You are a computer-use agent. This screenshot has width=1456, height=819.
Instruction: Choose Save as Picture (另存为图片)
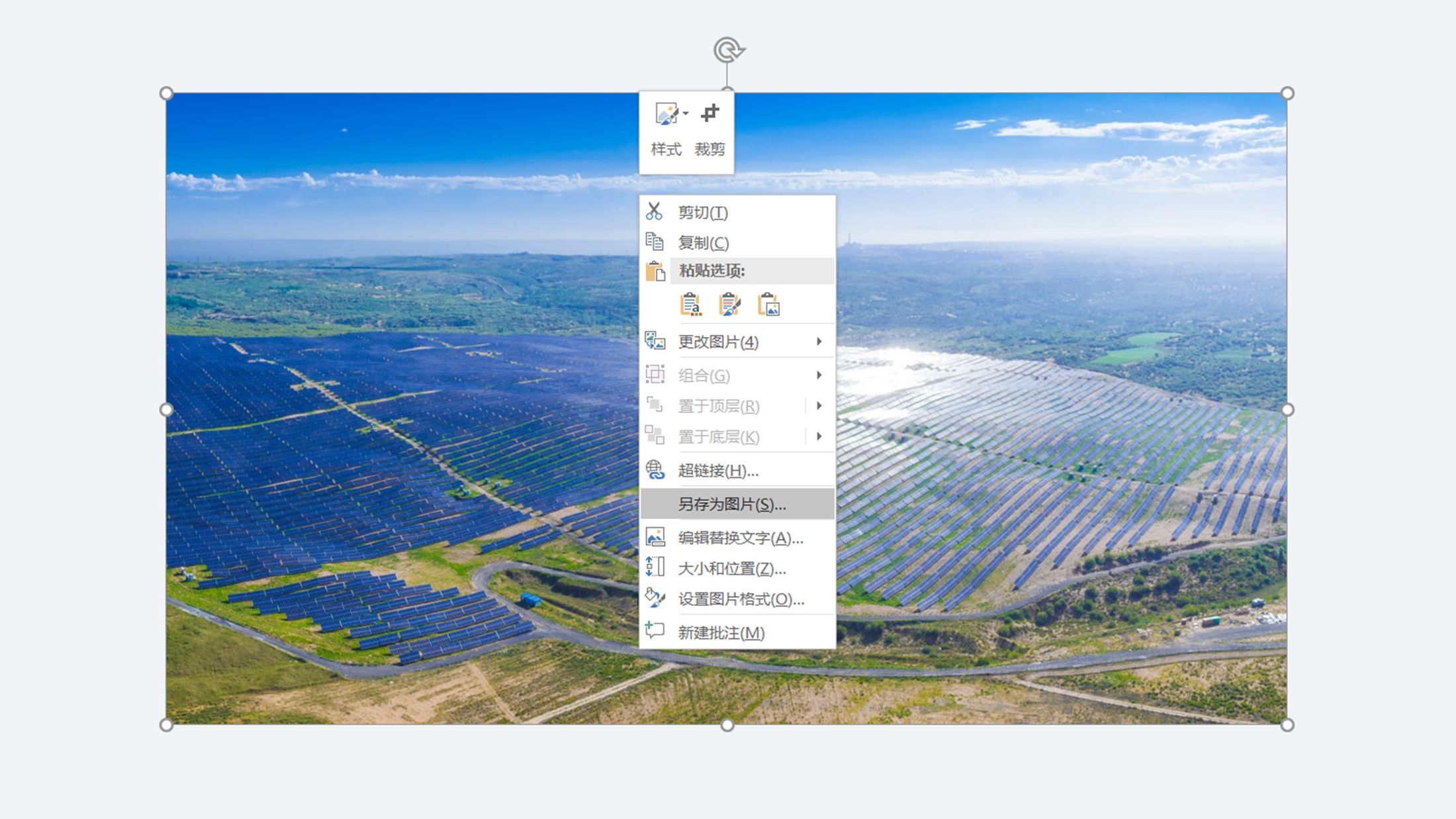(x=737, y=504)
